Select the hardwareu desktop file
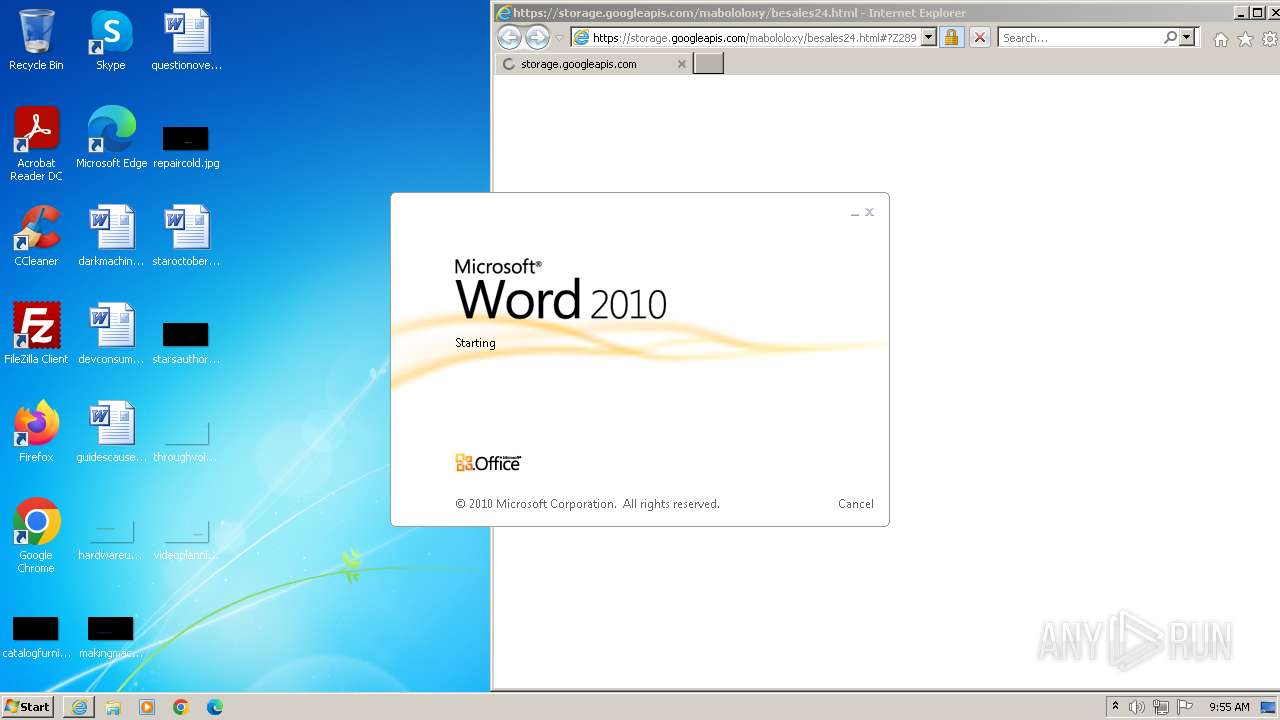The image size is (1280, 720). (111, 539)
